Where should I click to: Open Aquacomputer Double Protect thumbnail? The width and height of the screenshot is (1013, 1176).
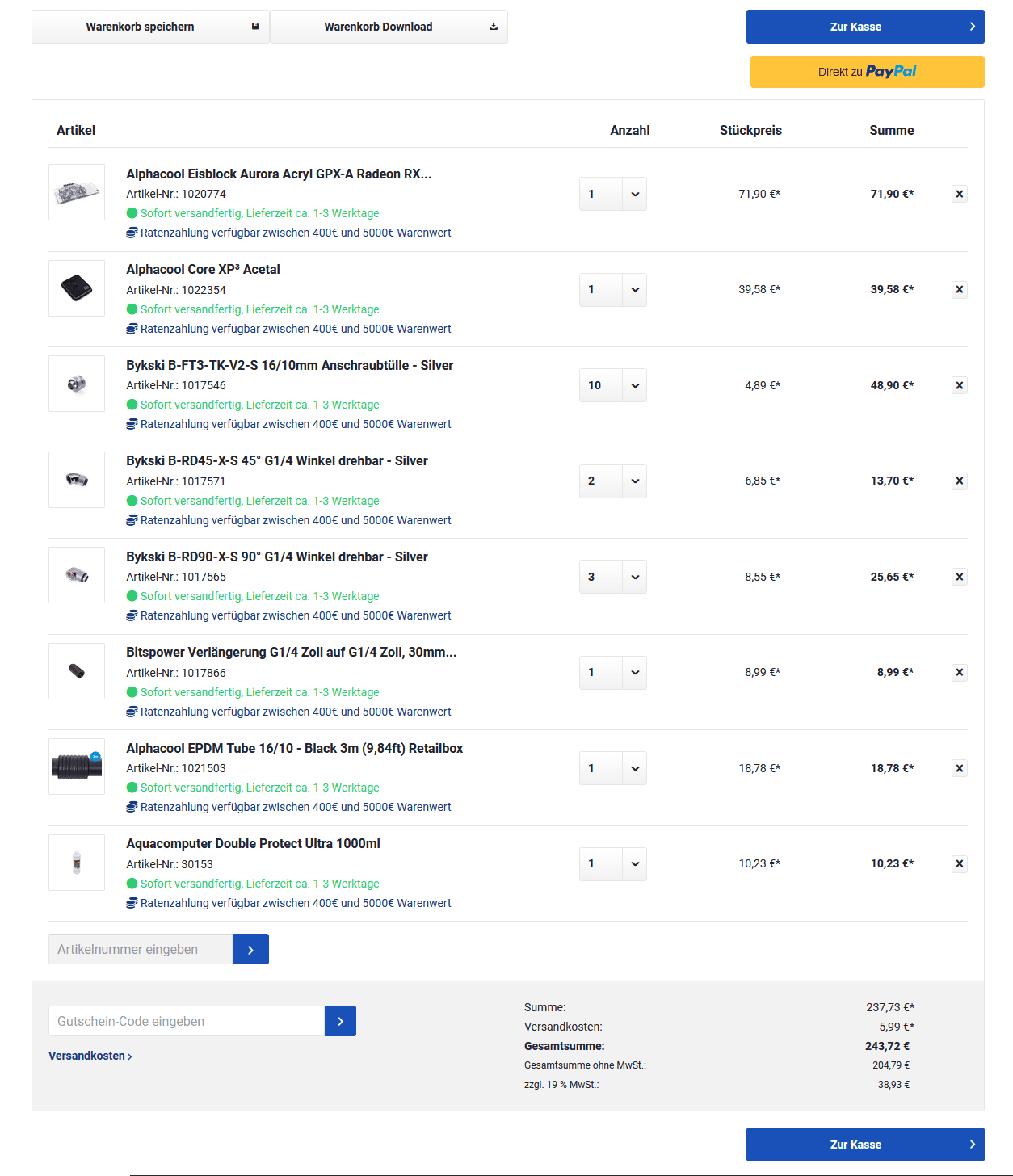[77, 863]
